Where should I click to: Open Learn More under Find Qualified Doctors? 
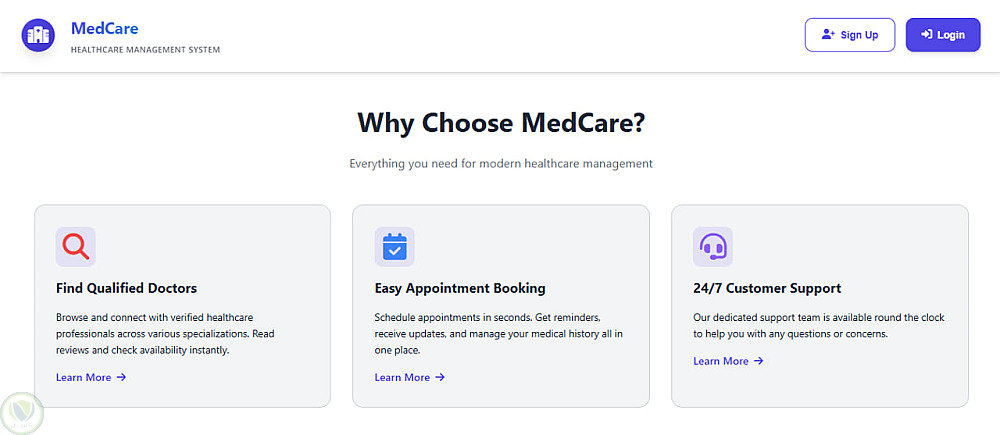pyautogui.click(x=84, y=377)
